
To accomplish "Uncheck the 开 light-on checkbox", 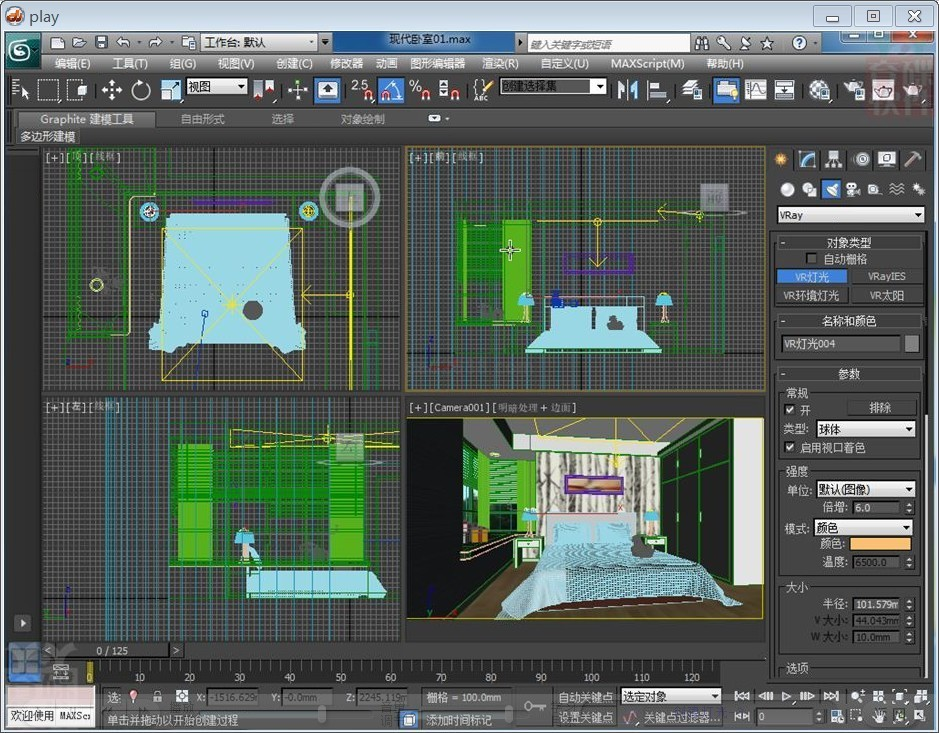I will [791, 410].
